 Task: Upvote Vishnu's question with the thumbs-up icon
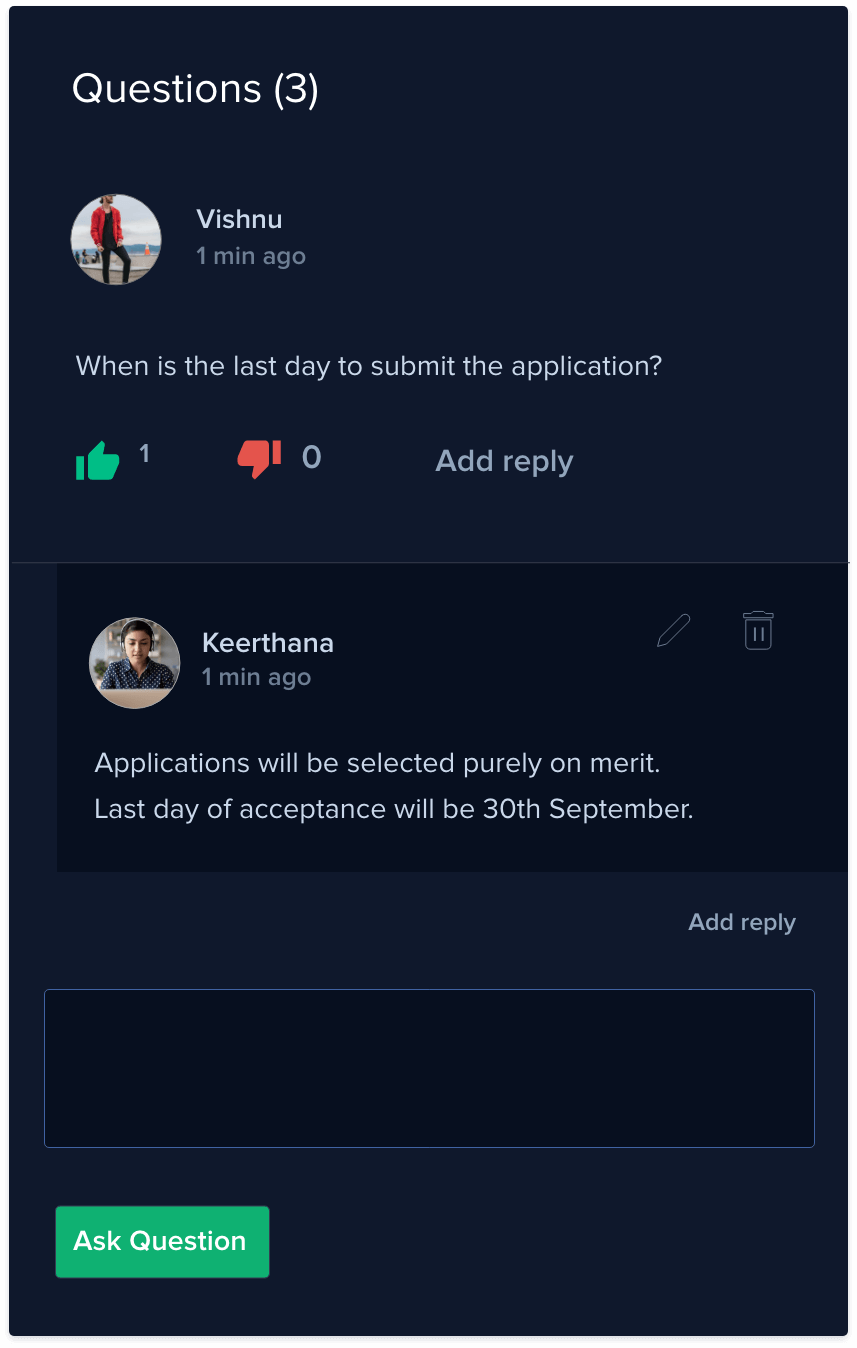(x=98, y=461)
